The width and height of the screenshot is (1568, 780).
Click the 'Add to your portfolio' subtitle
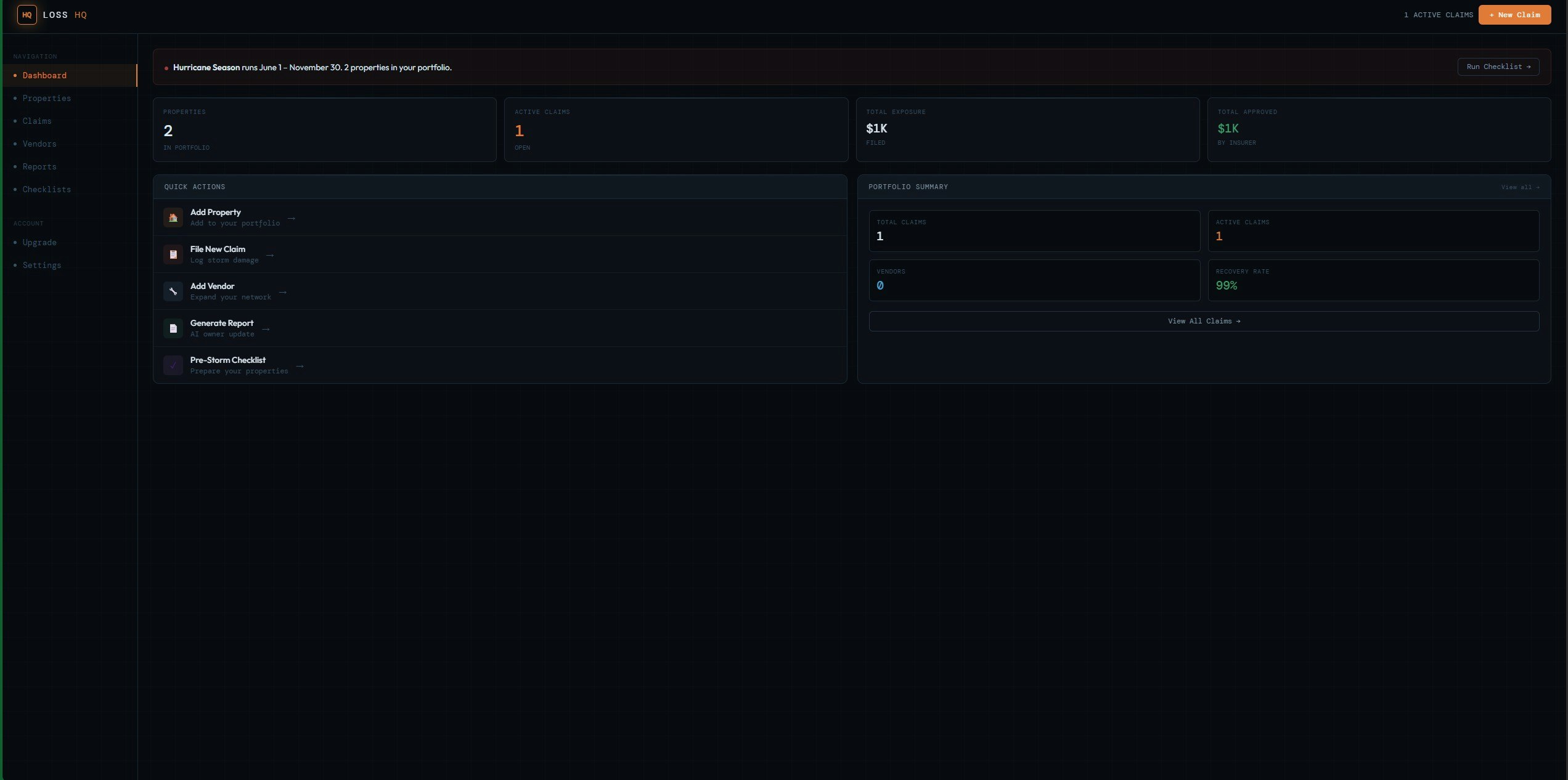point(235,223)
